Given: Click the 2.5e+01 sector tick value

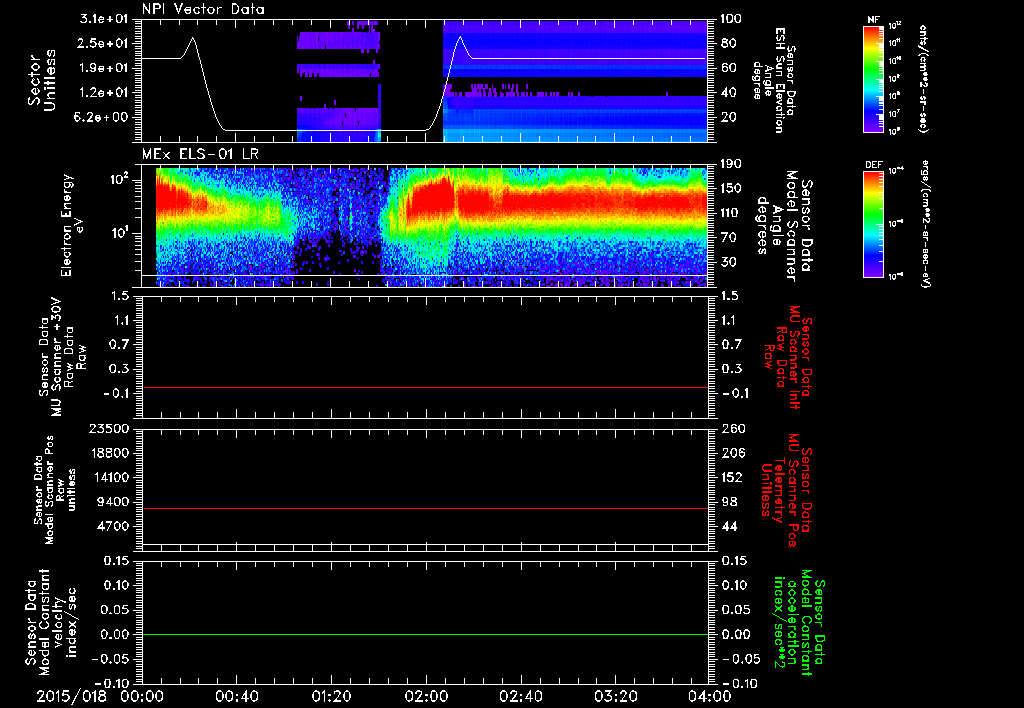Looking at the screenshot, I should pos(104,43).
